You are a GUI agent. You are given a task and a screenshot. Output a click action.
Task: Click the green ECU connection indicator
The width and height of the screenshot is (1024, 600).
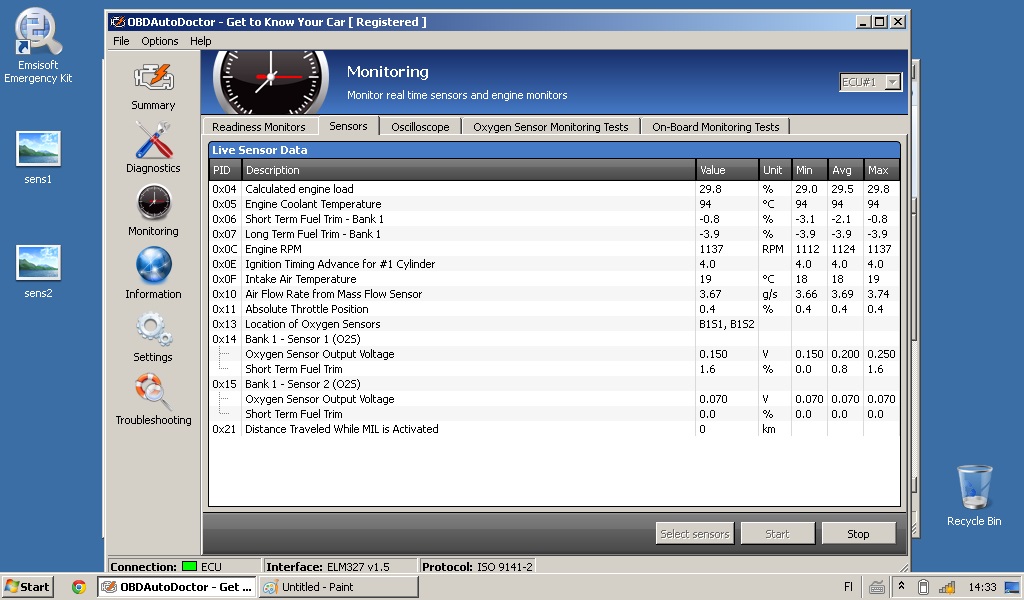189,567
